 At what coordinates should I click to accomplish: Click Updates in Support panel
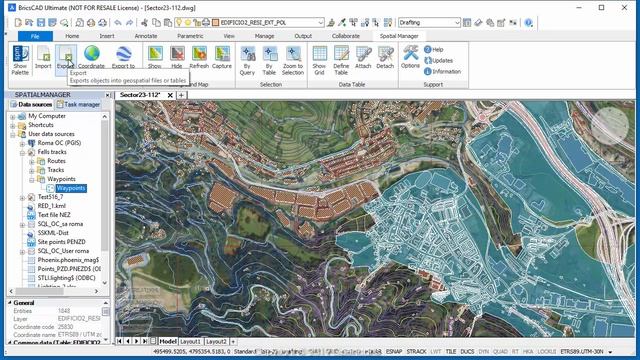coord(439,60)
